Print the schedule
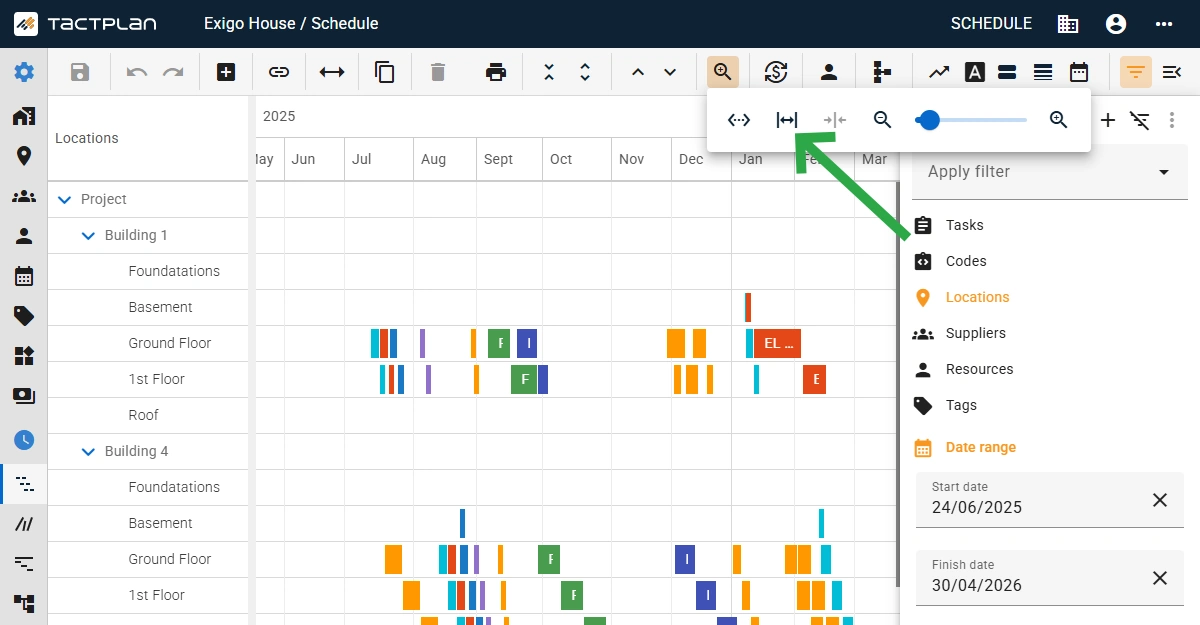 (x=495, y=72)
